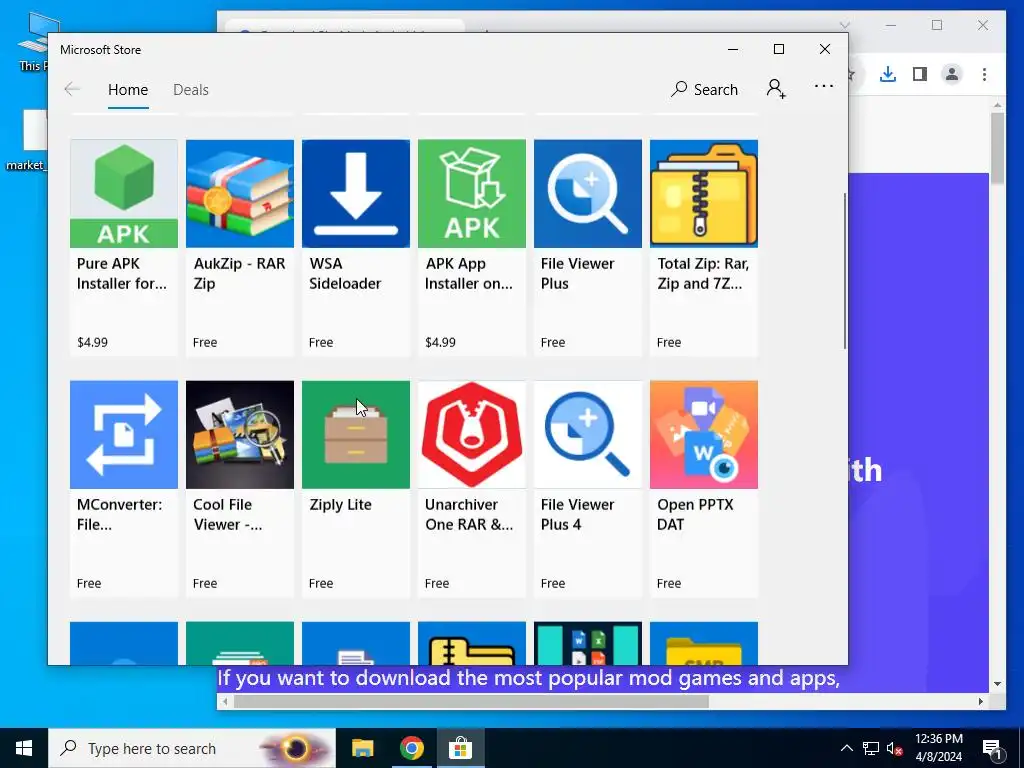Screen dimensions: 1024x768
Task: Open Unarchiver One RAR app icon
Action: [472, 434]
